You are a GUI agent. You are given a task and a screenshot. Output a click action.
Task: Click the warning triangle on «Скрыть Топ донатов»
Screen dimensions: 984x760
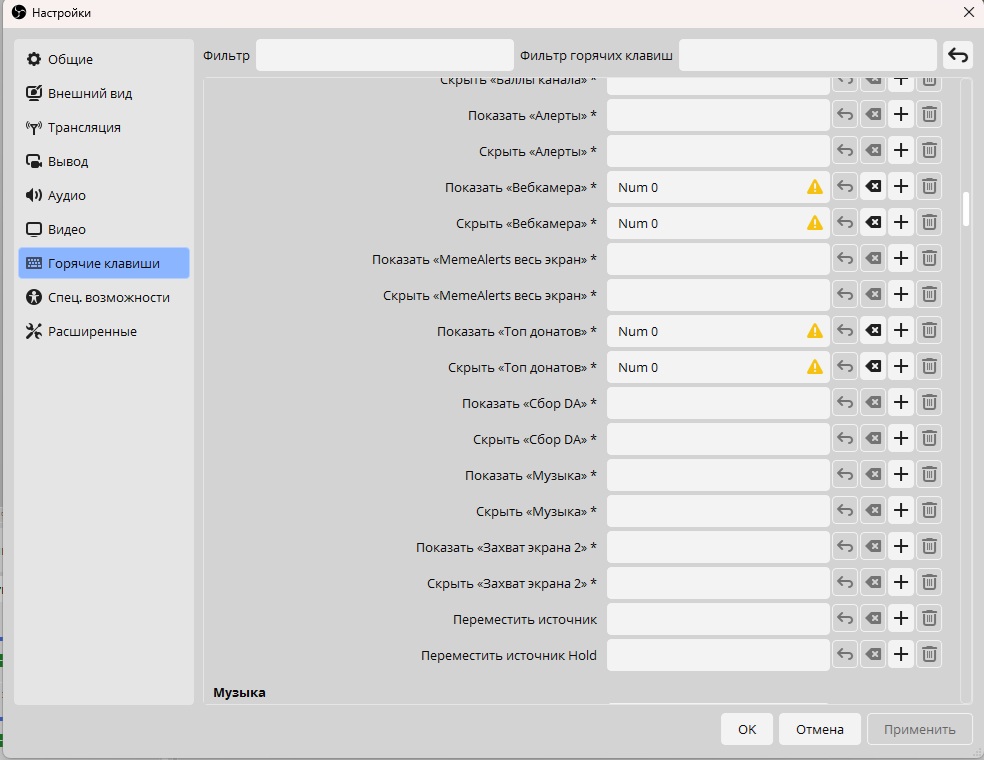(x=815, y=367)
